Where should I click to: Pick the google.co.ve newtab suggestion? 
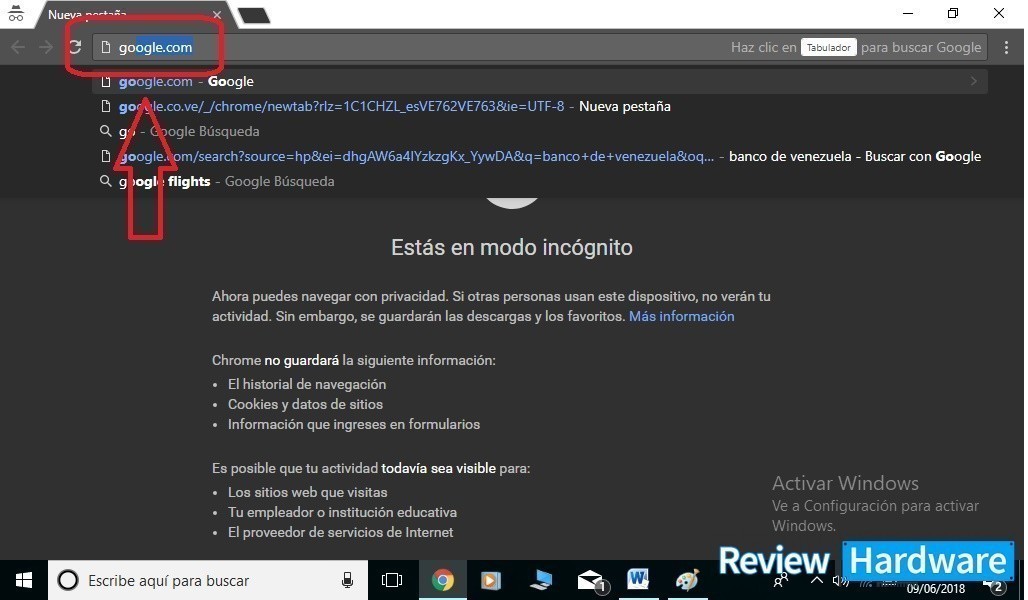(540, 106)
